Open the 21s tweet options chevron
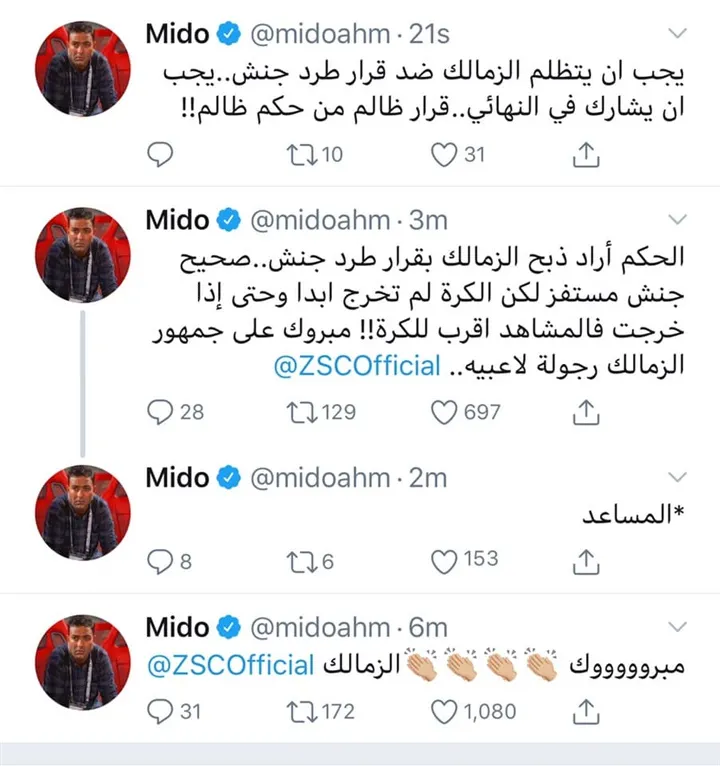The height and width of the screenshot is (766, 720). tap(679, 35)
